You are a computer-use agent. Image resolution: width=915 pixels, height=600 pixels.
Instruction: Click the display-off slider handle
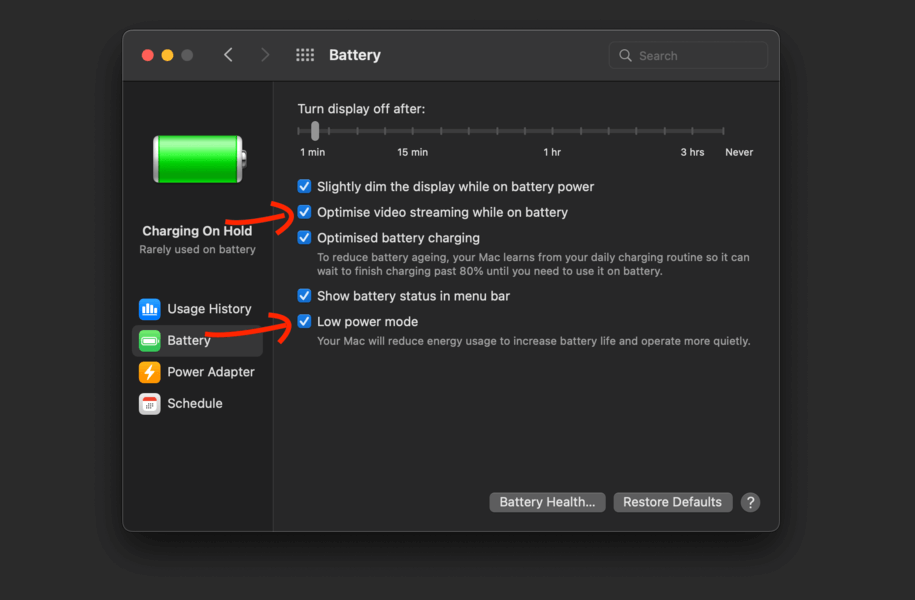(x=315, y=131)
